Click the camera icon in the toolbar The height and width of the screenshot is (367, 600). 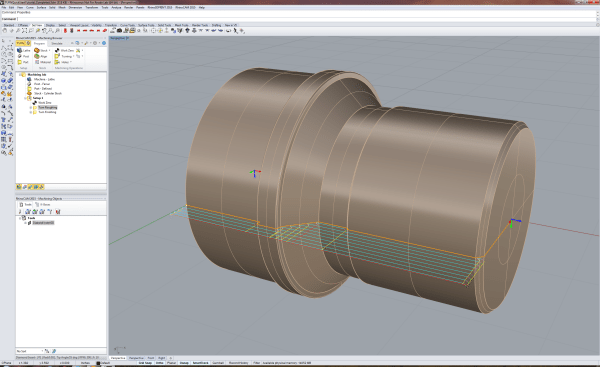point(119,31)
